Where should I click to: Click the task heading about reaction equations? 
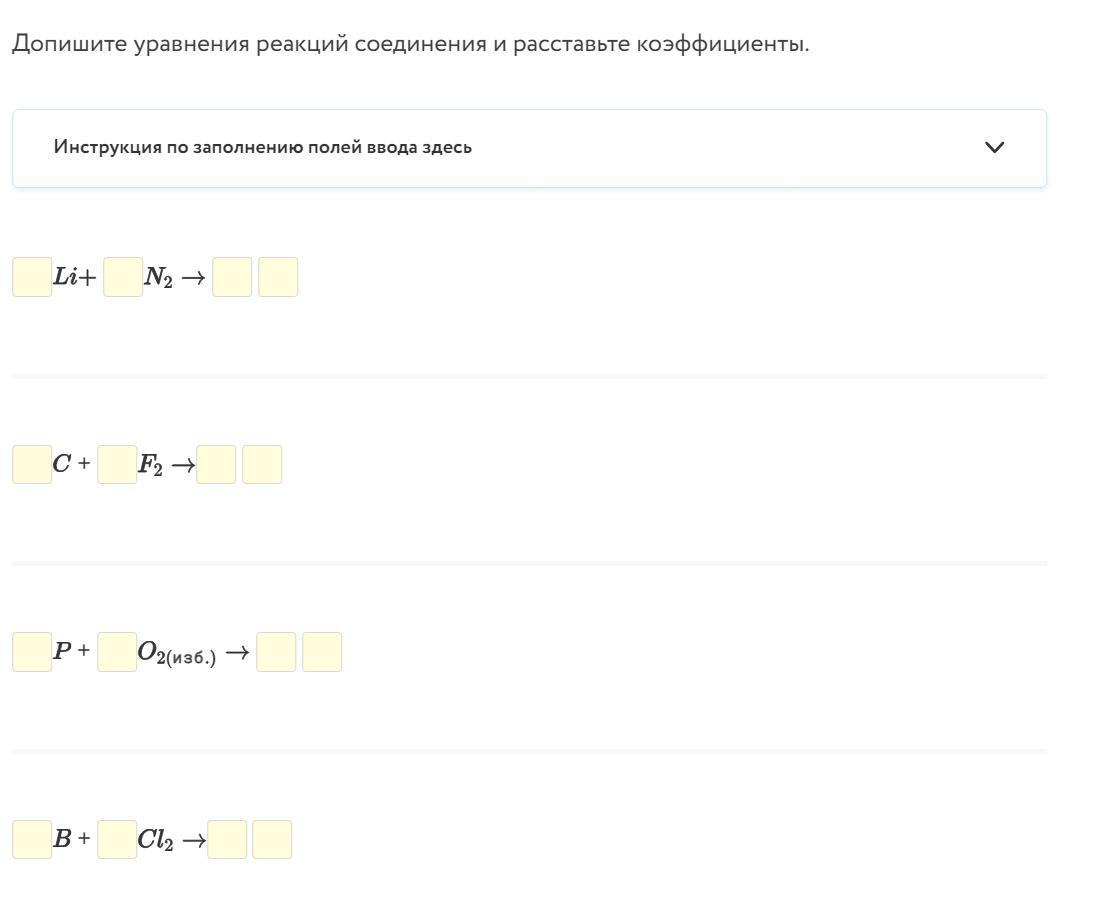[411, 44]
